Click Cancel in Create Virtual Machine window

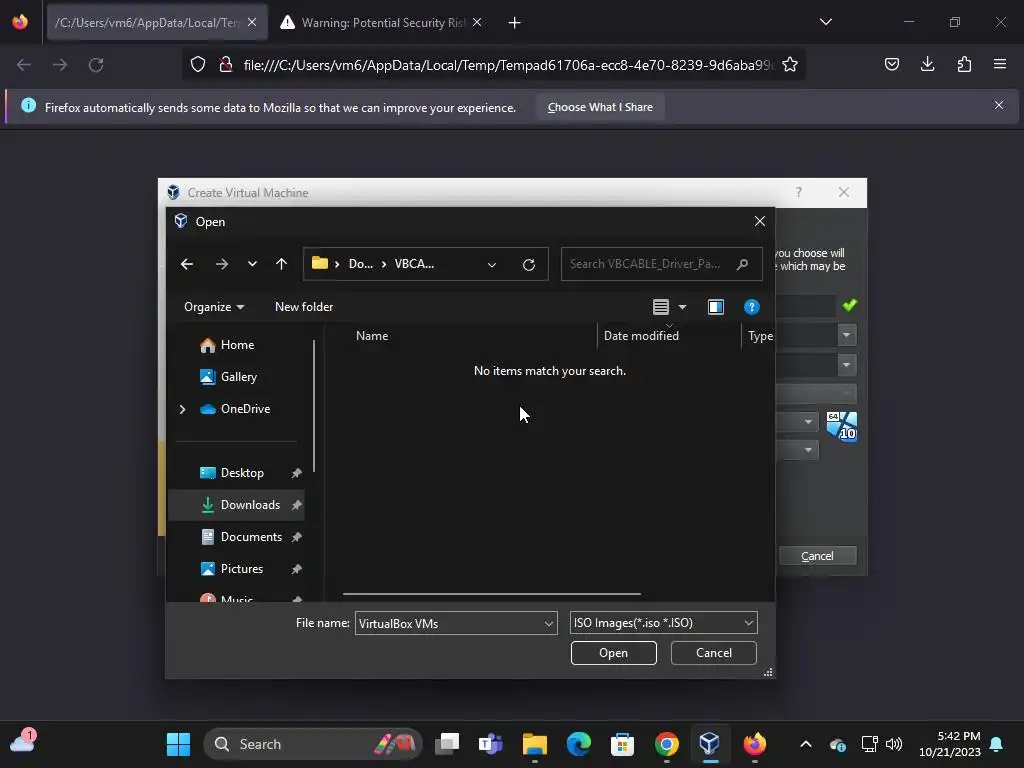[x=817, y=556]
